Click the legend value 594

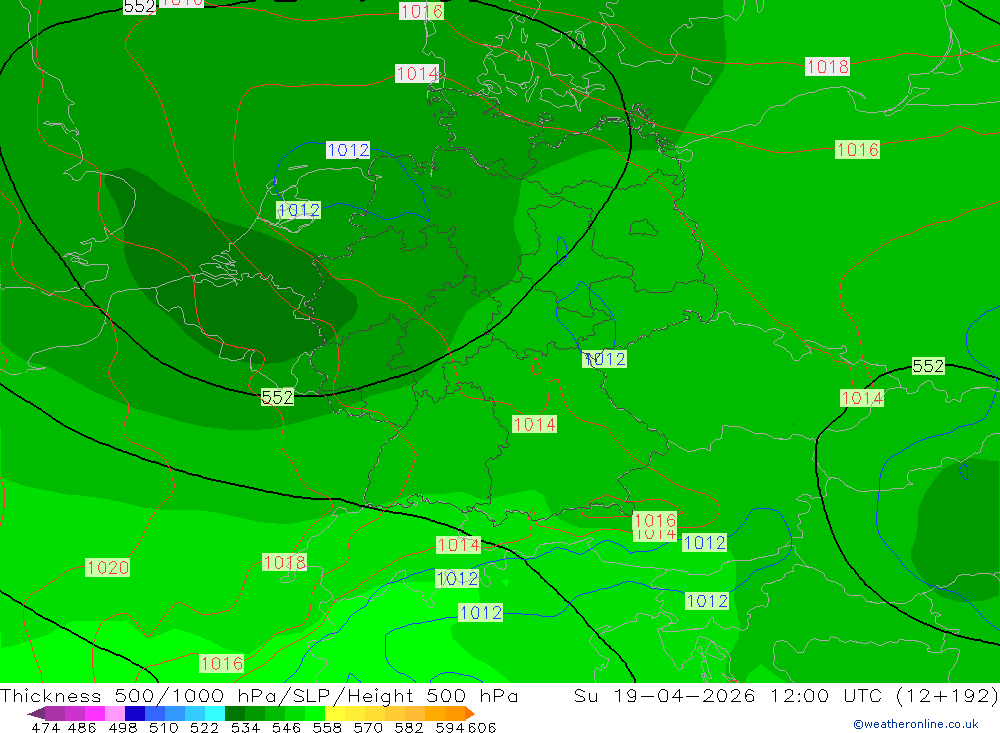point(450,727)
